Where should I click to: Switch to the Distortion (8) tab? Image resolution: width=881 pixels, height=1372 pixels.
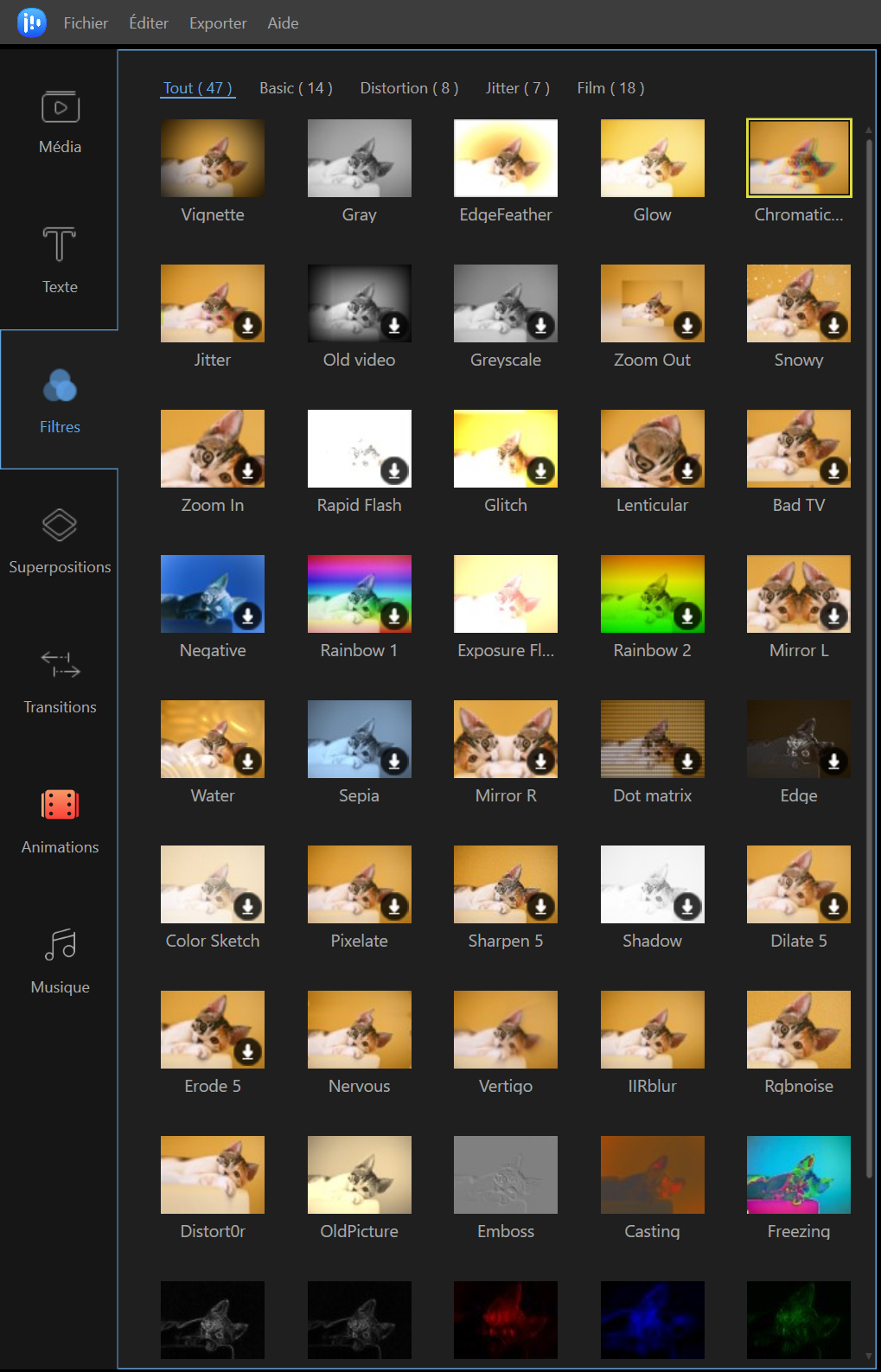coord(409,88)
